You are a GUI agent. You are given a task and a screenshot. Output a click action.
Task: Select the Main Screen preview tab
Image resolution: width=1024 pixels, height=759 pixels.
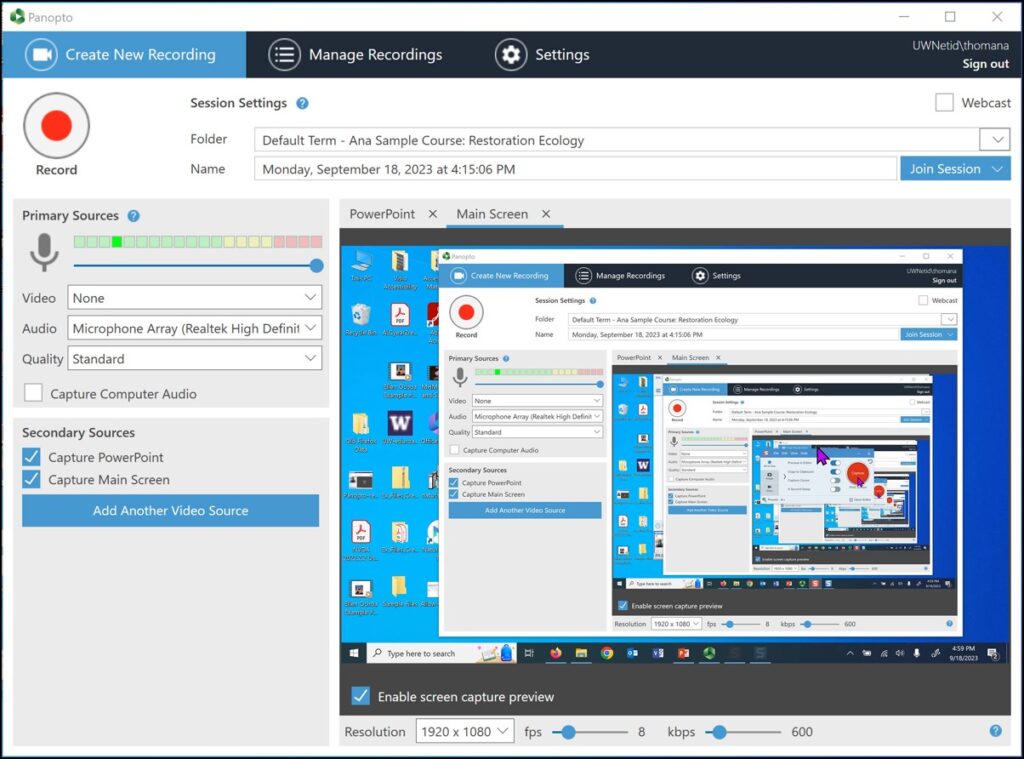click(x=492, y=214)
